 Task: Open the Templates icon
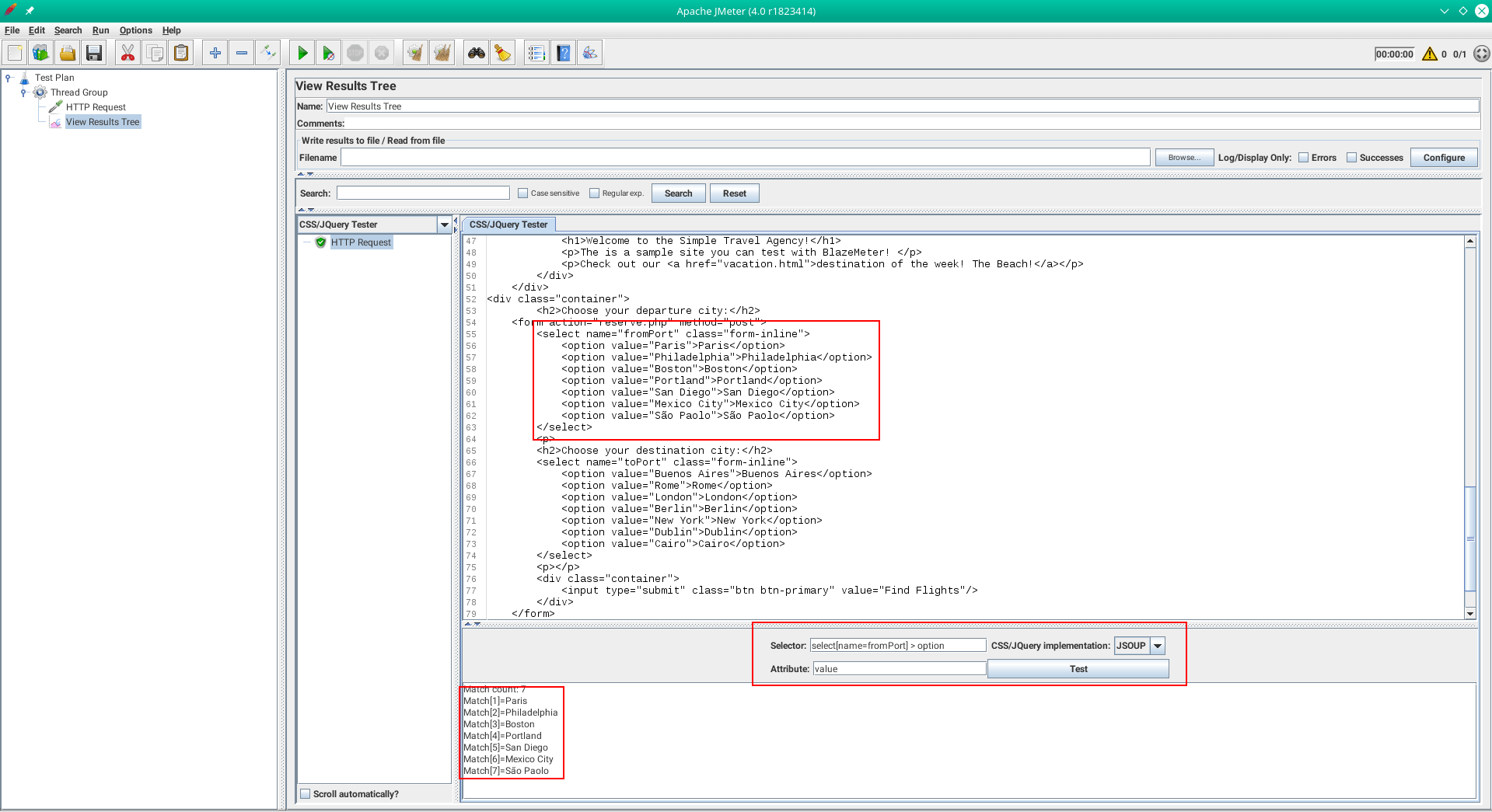click(41, 53)
